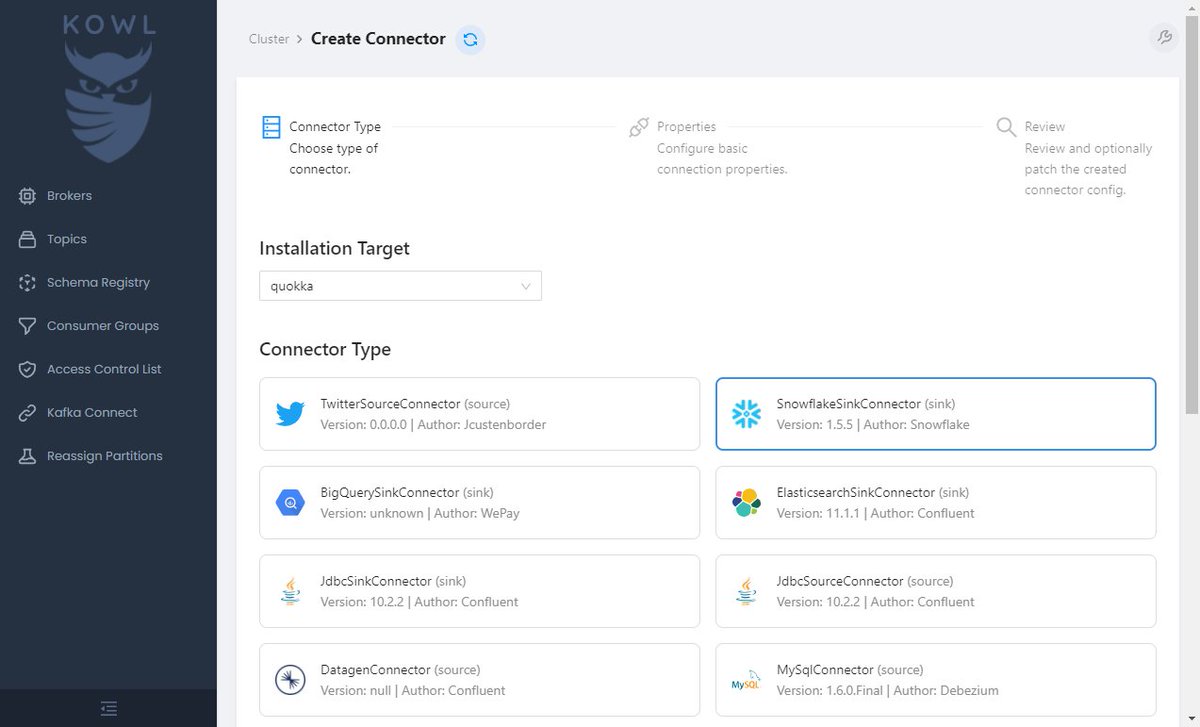
Task: Pick the BigQuerySinkConnector card
Action: click(x=479, y=503)
